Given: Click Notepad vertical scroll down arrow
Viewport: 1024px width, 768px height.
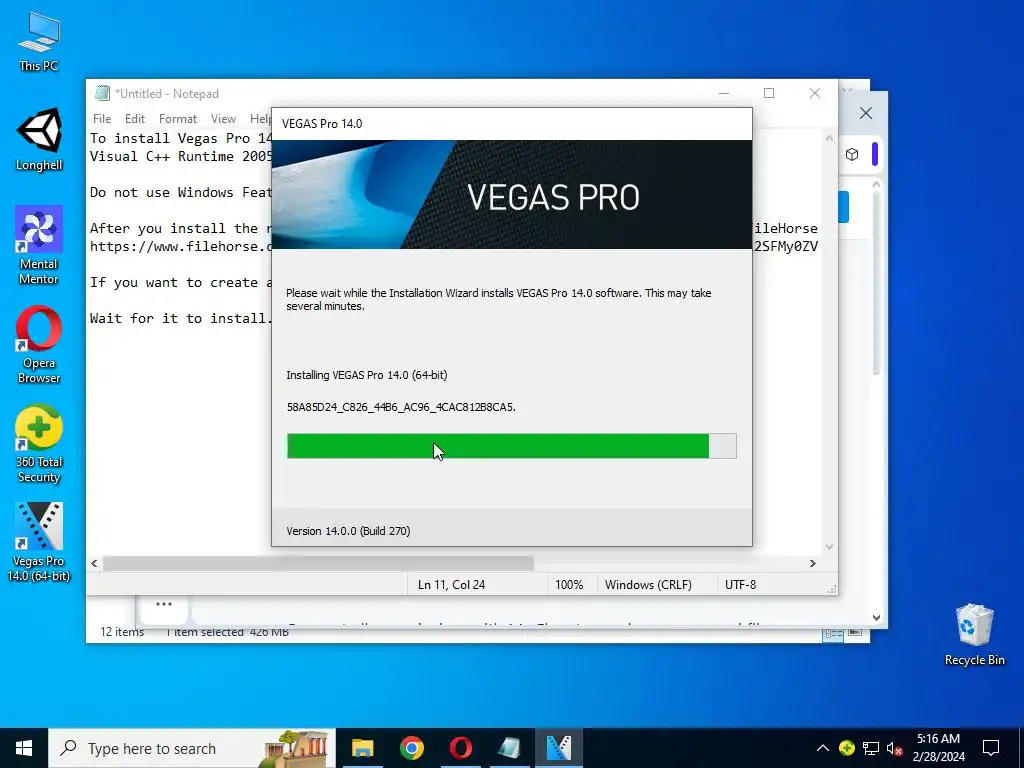Looking at the screenshot, I should point(829,547).
